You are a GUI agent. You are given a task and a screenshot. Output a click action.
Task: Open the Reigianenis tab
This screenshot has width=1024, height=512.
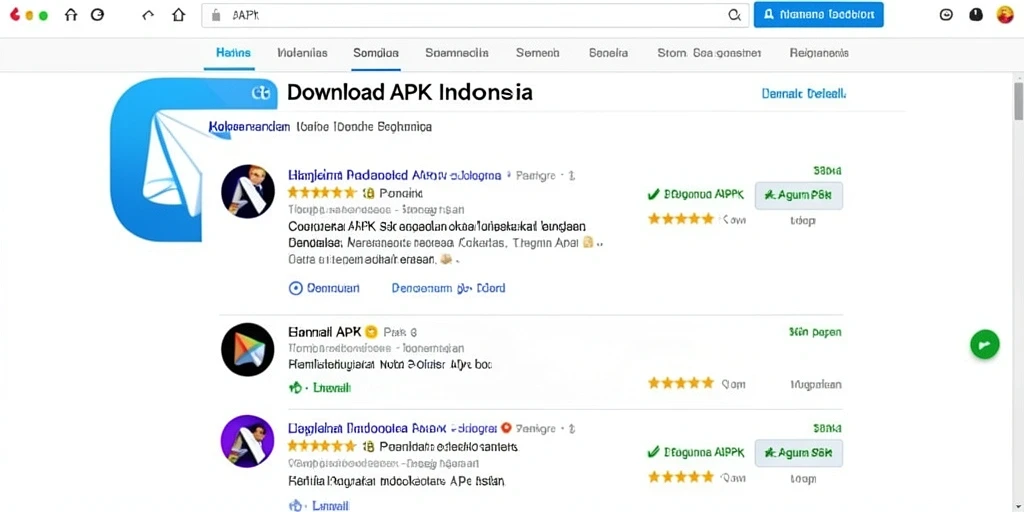pos(819,53)
